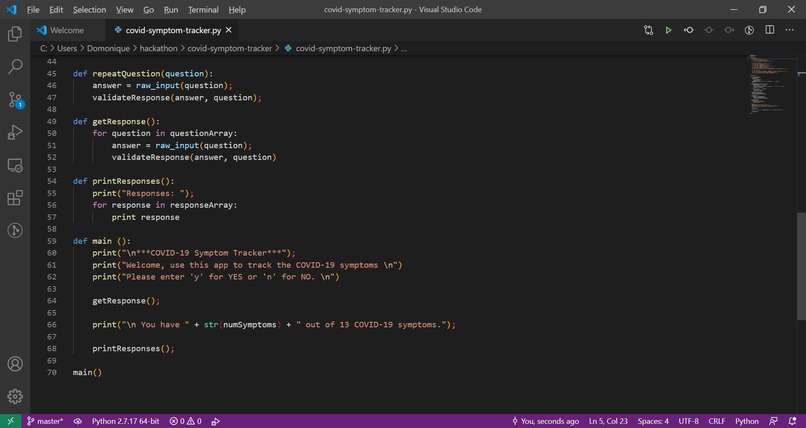Open the More Actions ellipsis menu

[x=790, y=30]
